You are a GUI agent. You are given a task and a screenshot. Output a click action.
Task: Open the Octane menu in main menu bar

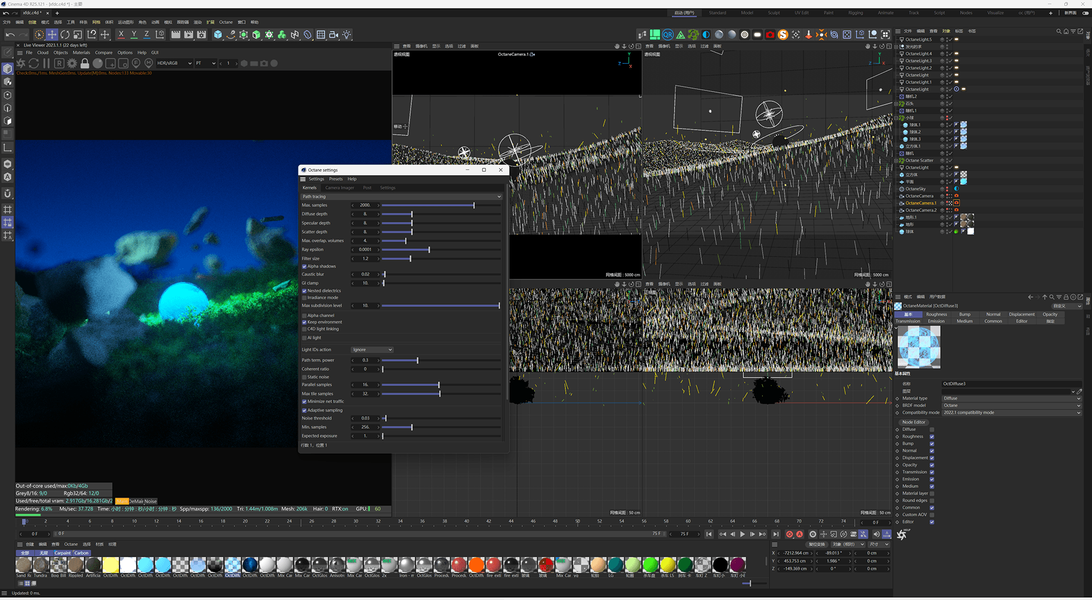(x=226, y=22)
